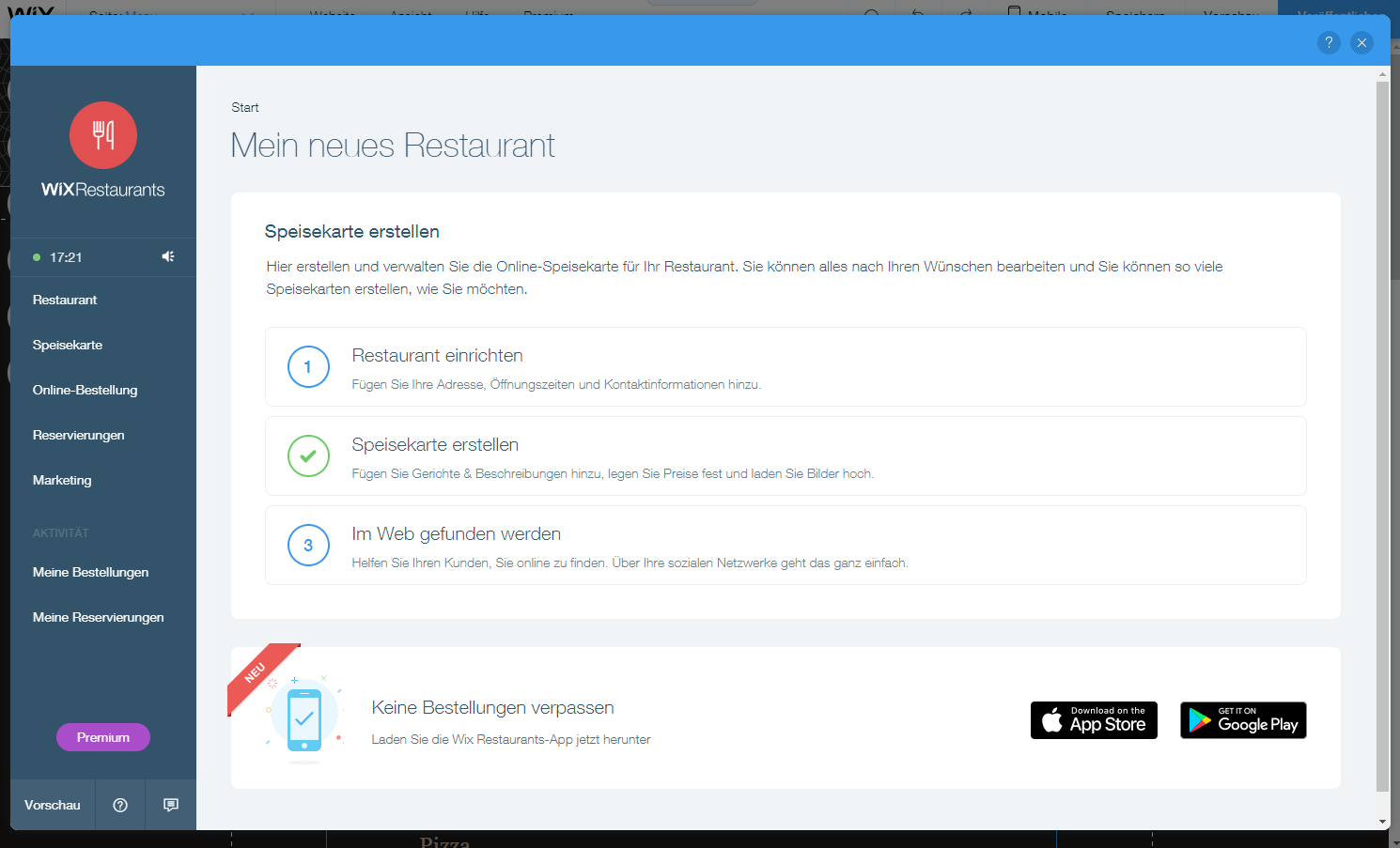The width and height of the screenshot is (1400, 848).
Task: Open completed step Speisekarte erstellen
Action: pos(786,455)
